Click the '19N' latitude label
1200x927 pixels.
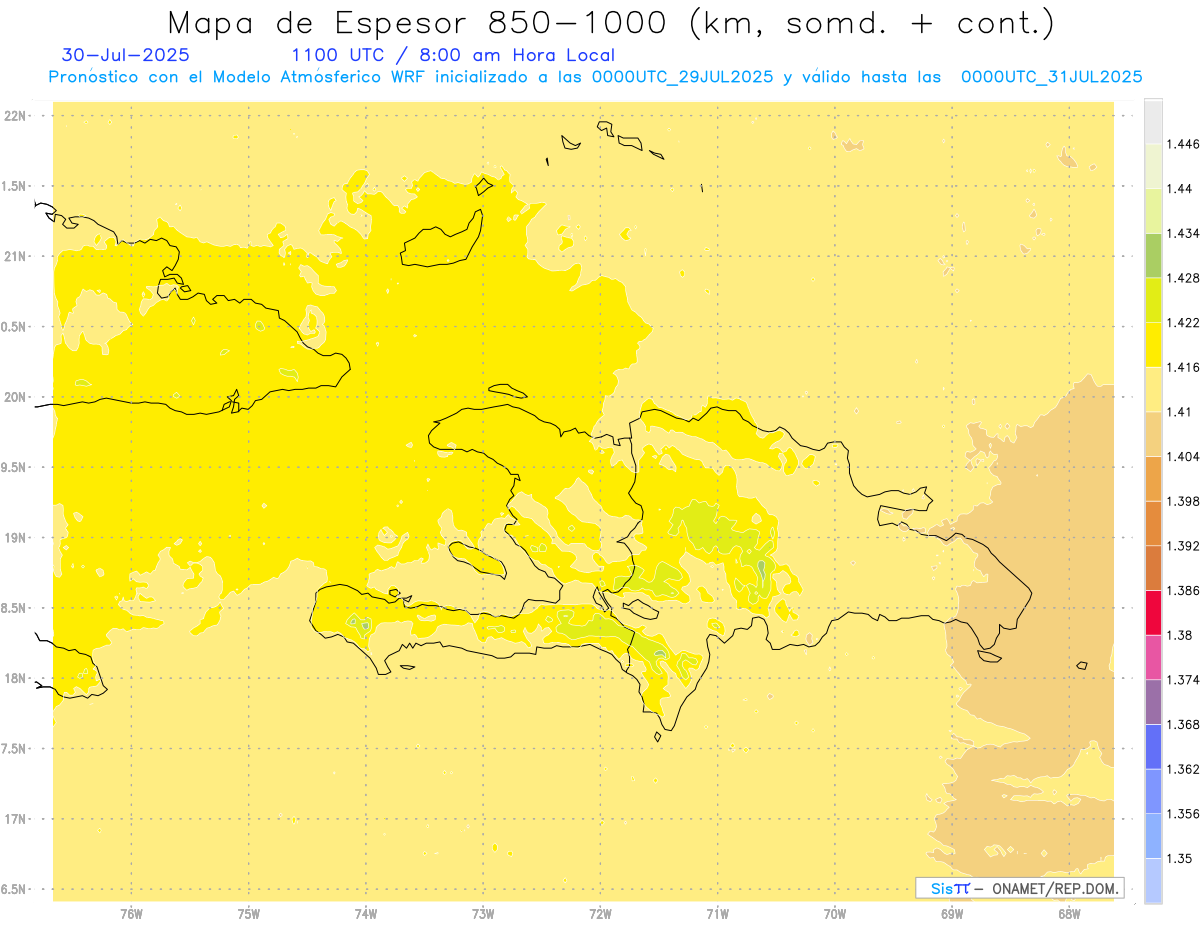click(x=15, y=538)
